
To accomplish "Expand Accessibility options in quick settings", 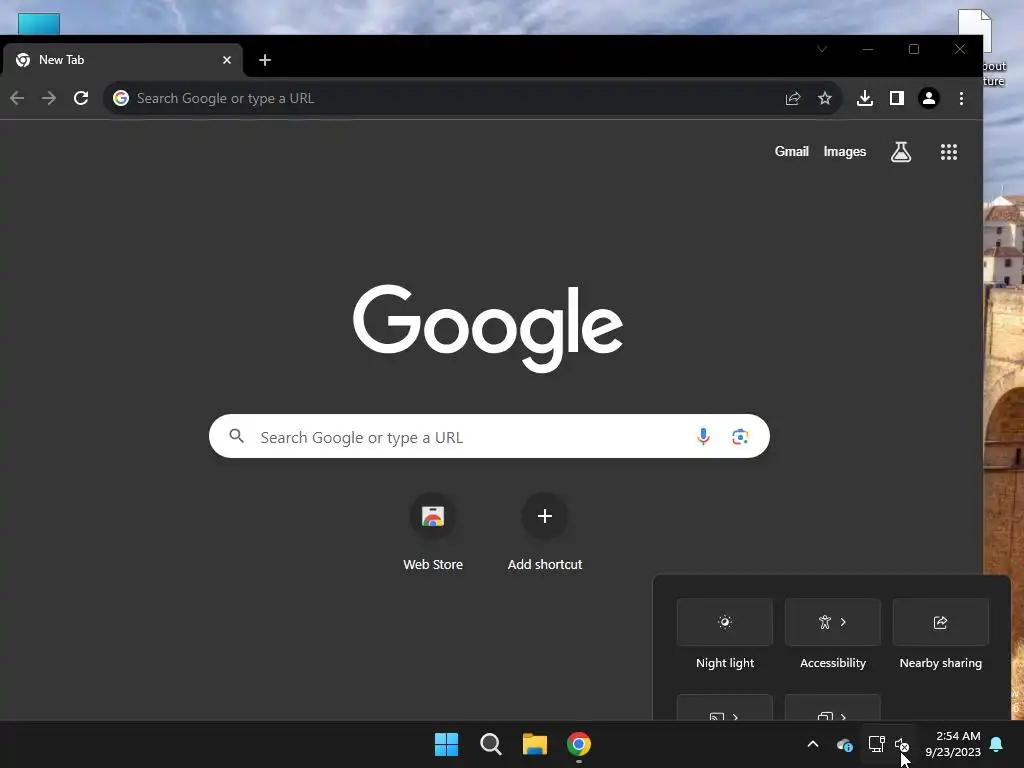I will pos(833,622).
